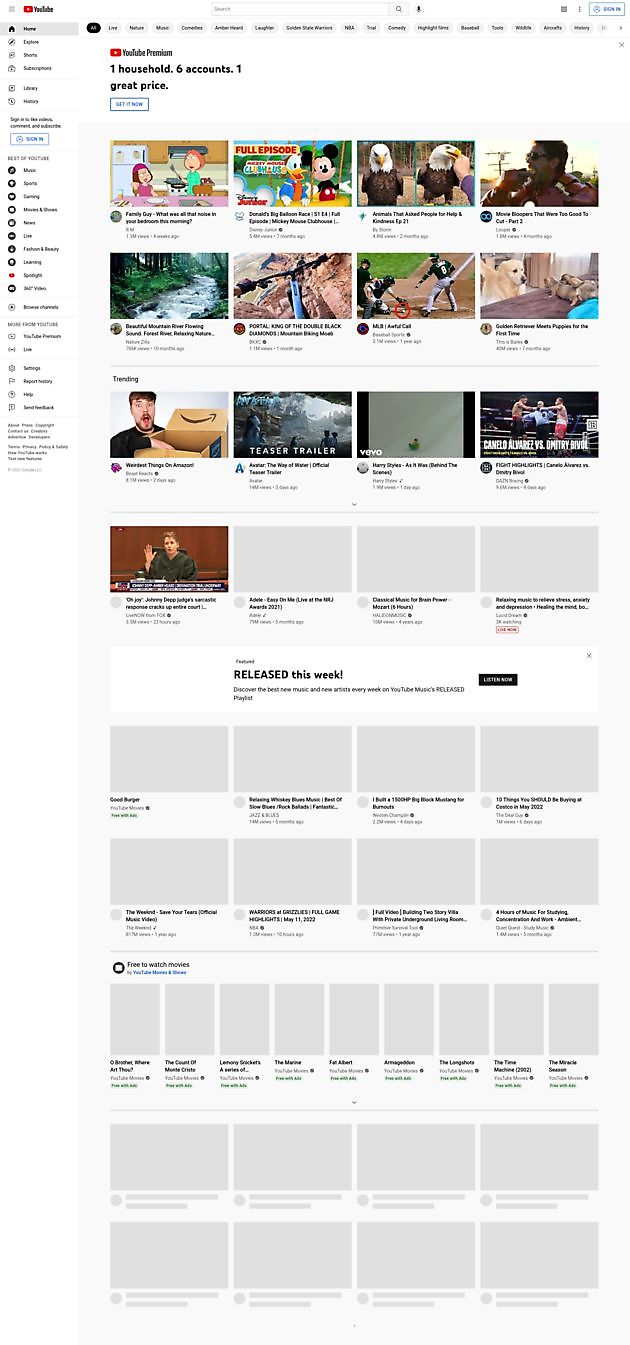Screen dimensions: 630x1345
Task: Open Fashion & Beauty in the sidebar
Action: click(x=39, y=249)
